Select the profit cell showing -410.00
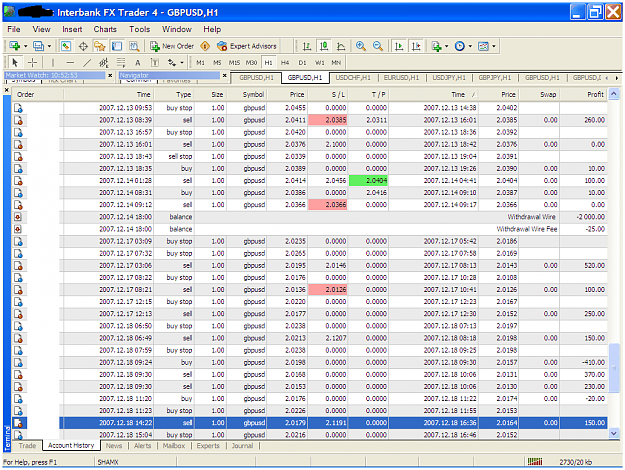The width and height of the screenshot is (625, 470). [x=584, y=362]
